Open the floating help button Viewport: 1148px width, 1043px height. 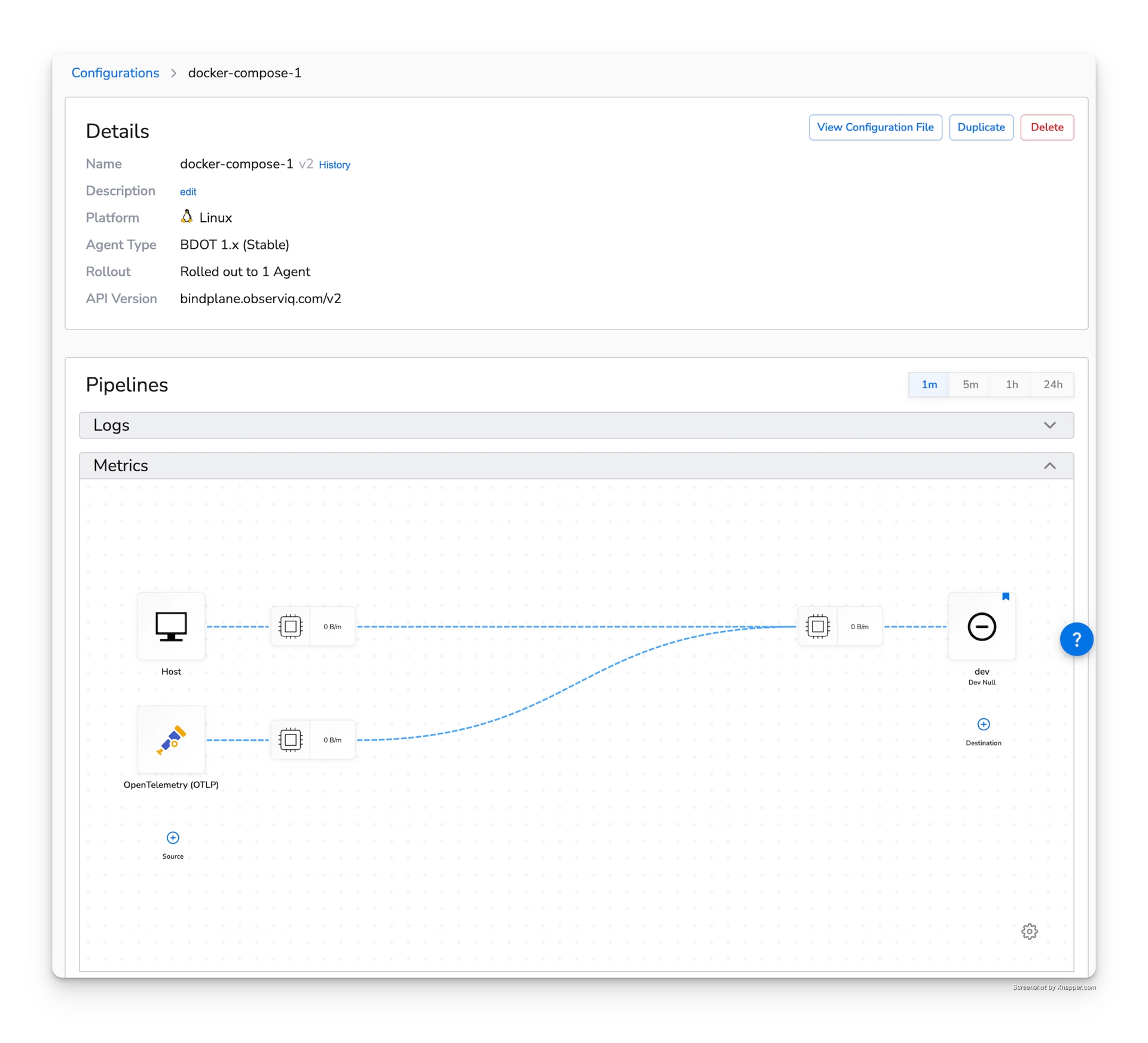point(1076,639)
